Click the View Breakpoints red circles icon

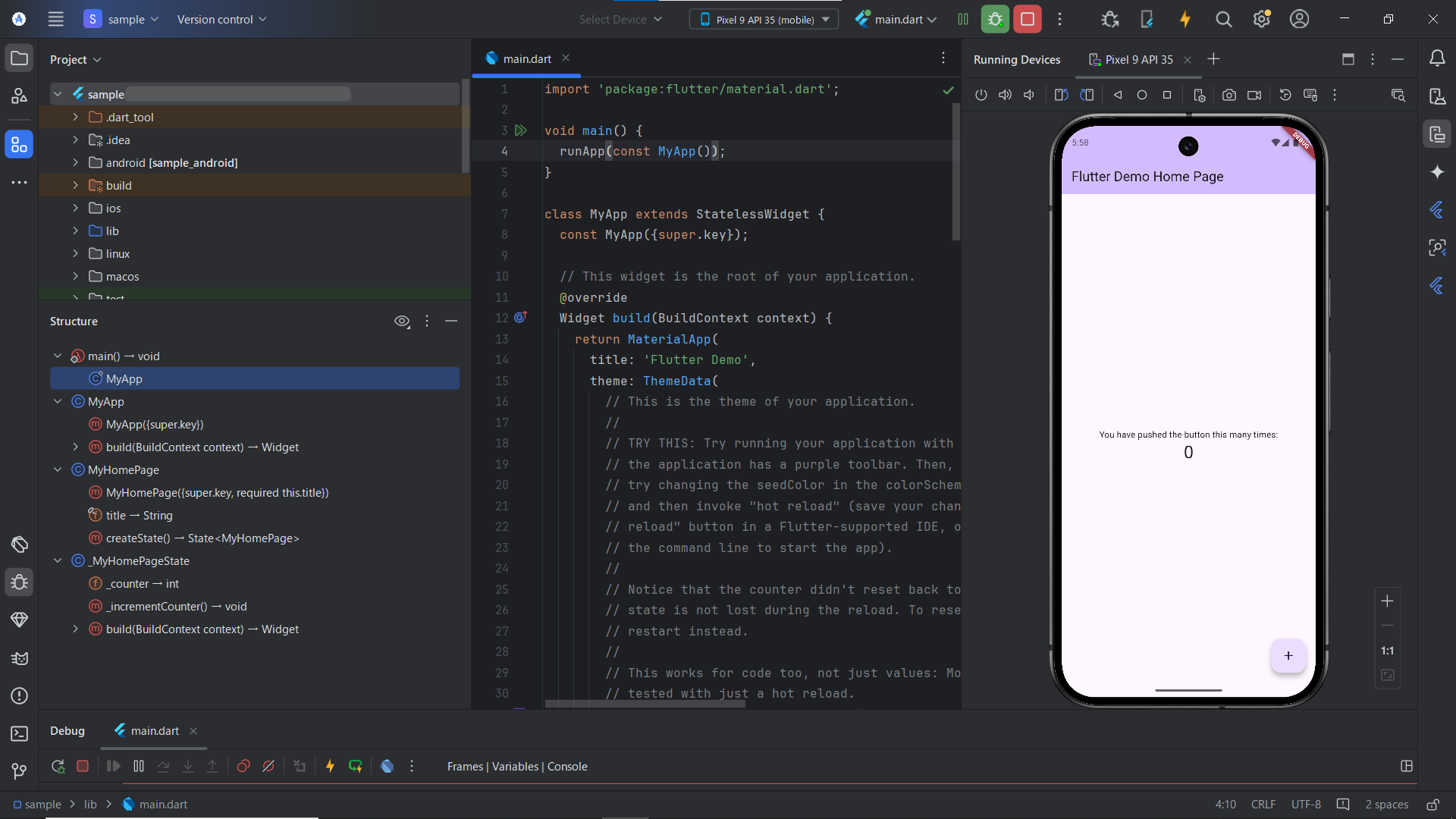(243, 767)
